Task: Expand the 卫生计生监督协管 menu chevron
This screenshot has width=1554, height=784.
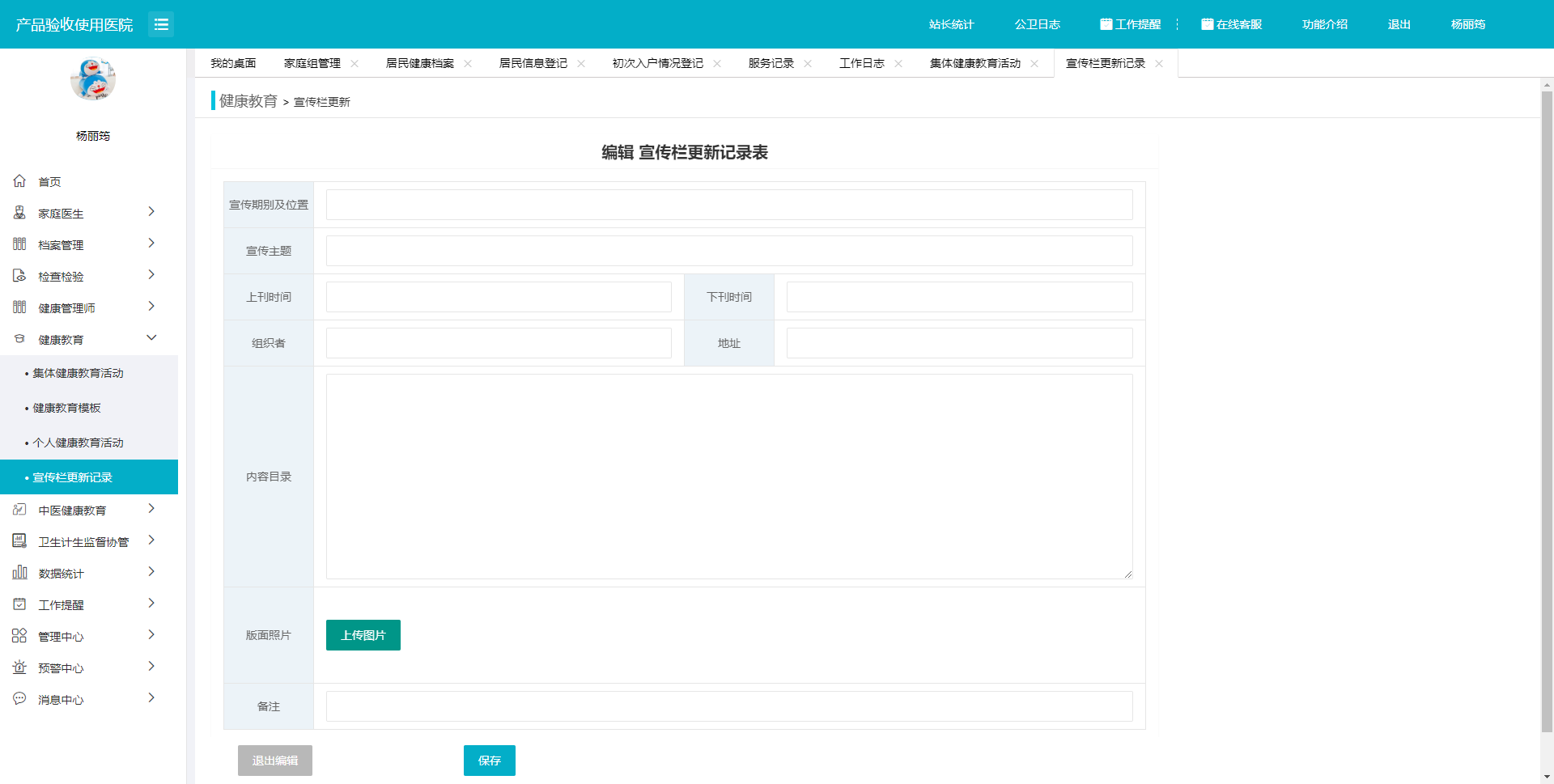Action: pyautogui.click(x=151, y=540)
